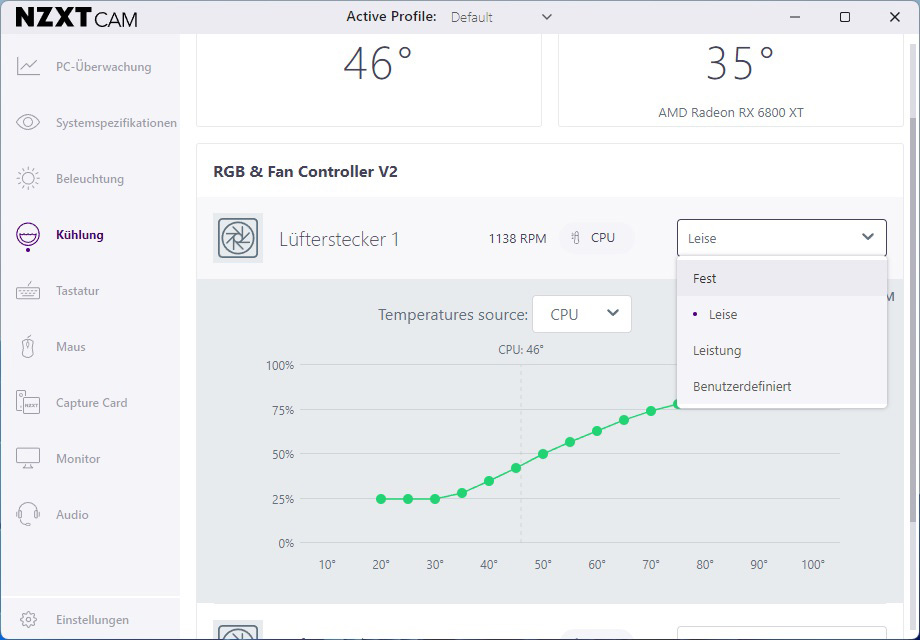Click the Audio headset icon

click(x=28, y=514)
